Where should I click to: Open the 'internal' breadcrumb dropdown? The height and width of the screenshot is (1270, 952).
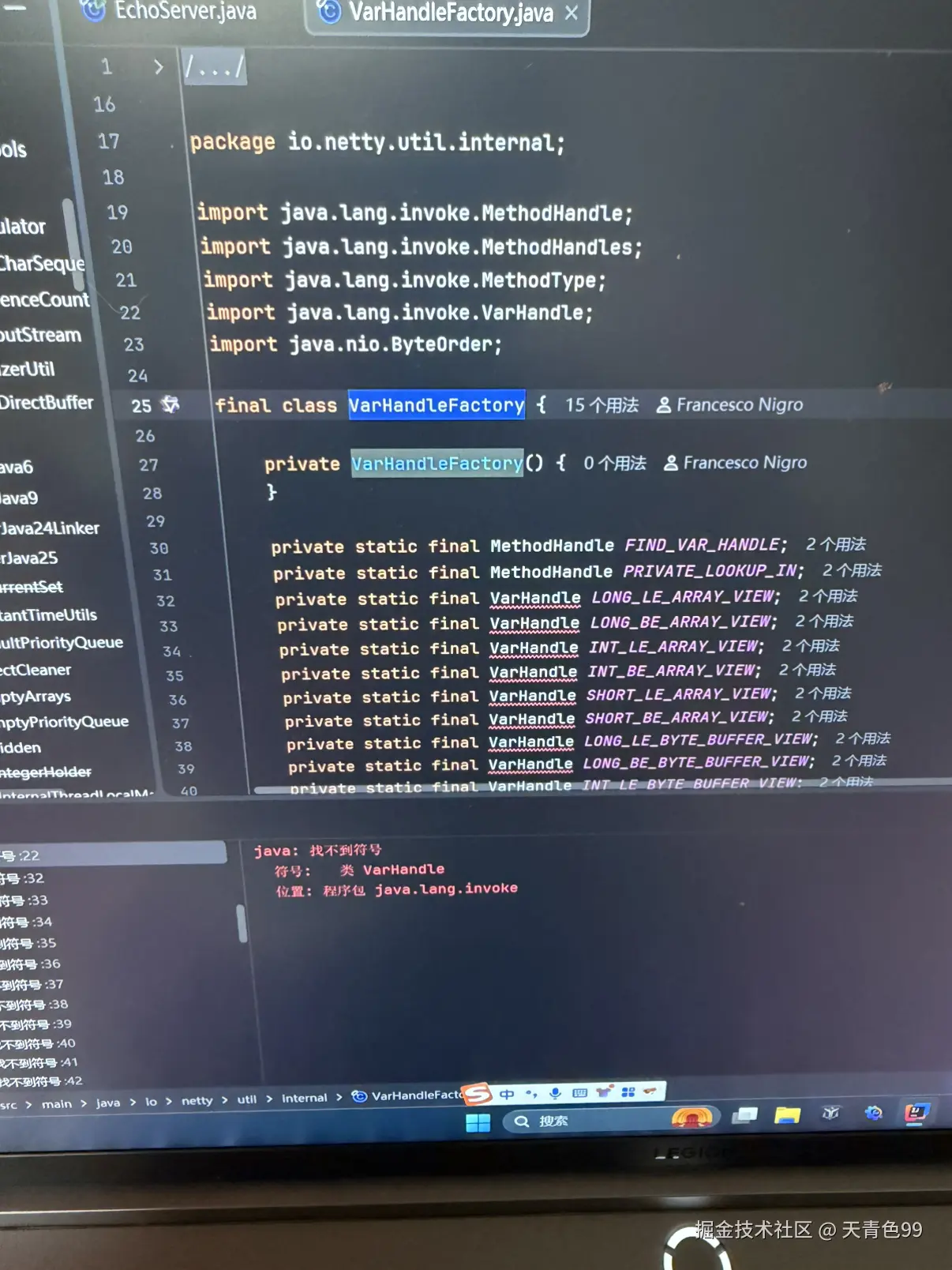pyautogui.click(x=304, y=1098)
